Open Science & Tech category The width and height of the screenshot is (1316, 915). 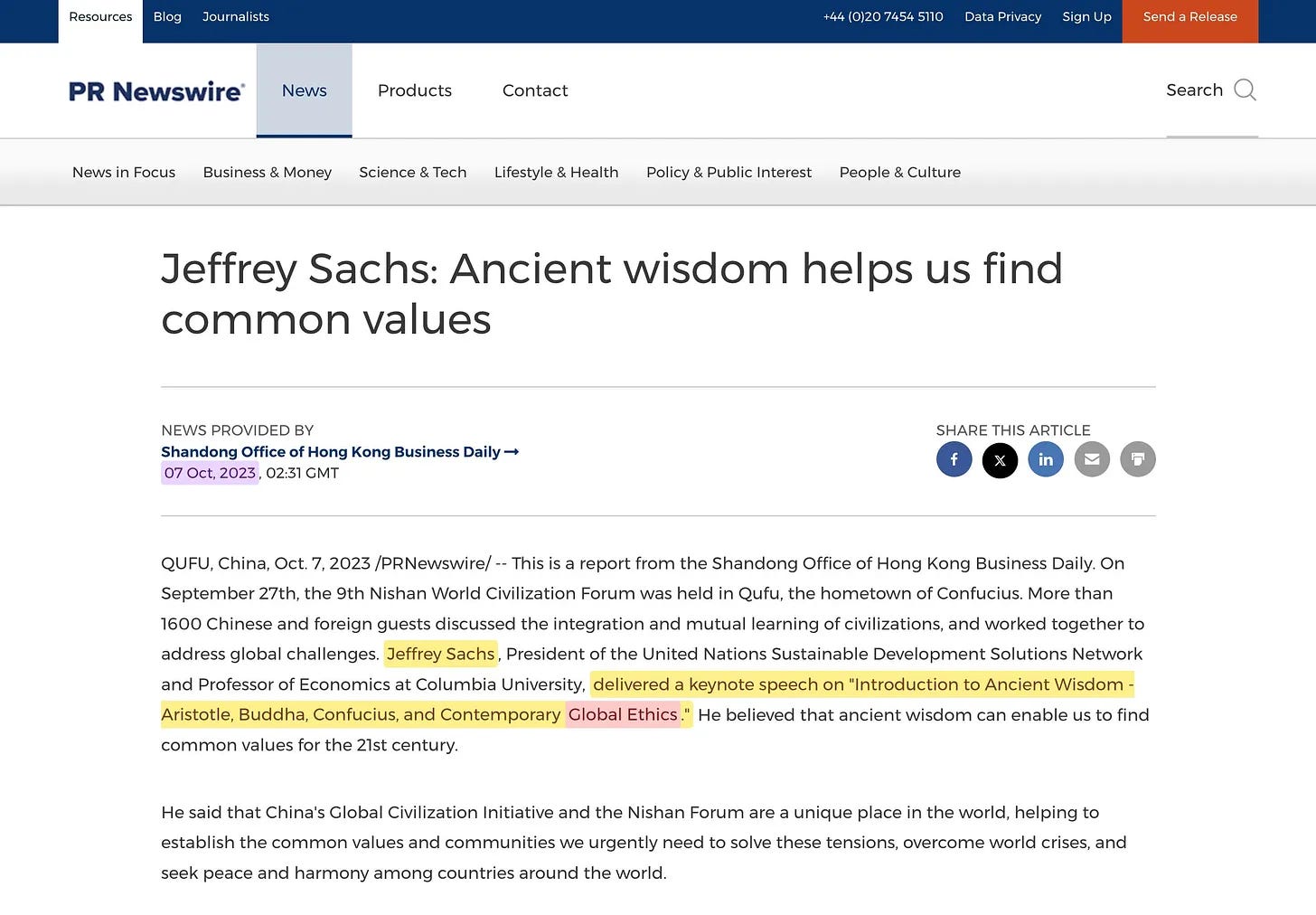point(413,172)
